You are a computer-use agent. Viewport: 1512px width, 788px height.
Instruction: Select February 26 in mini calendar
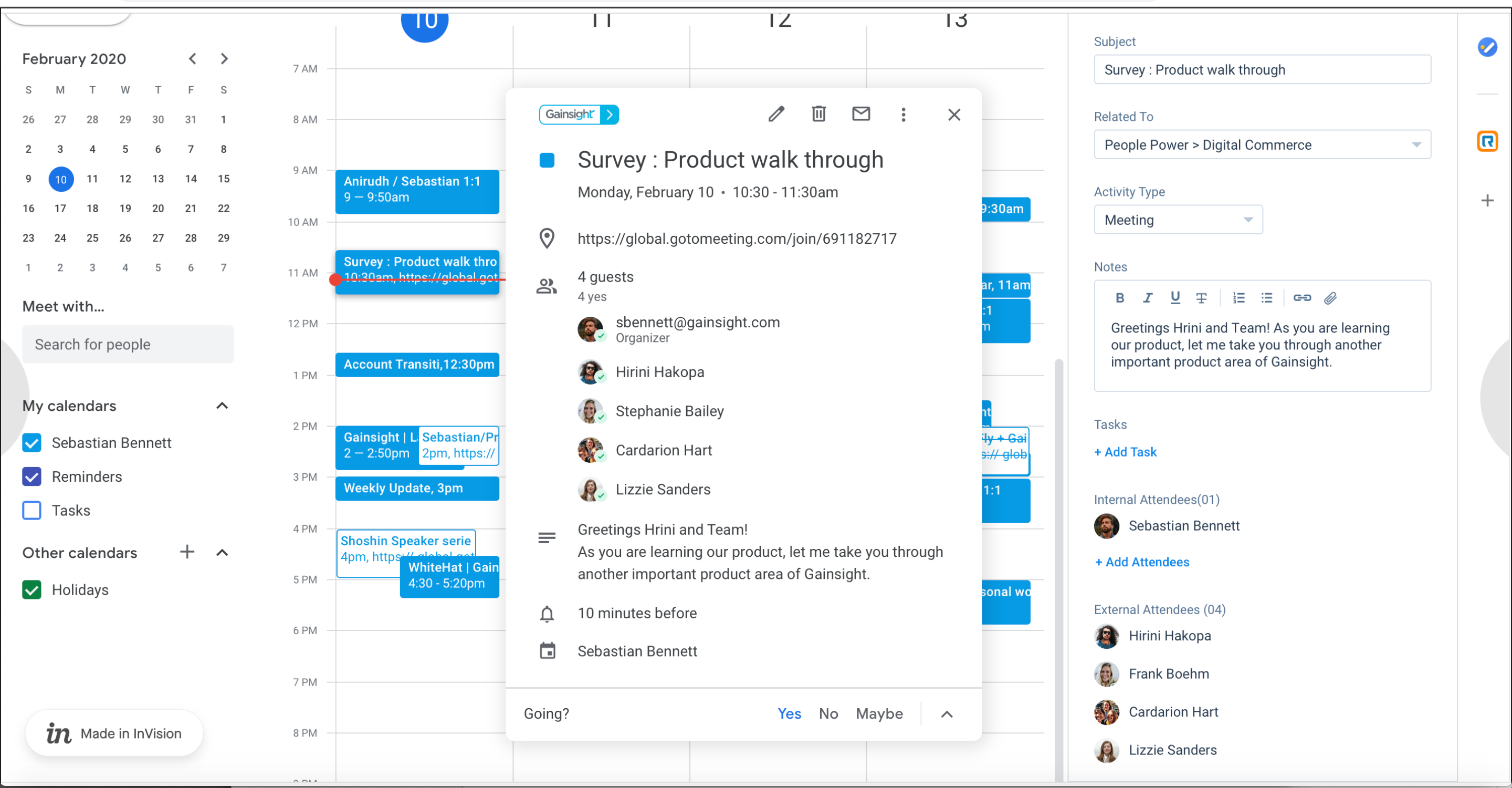pos(125,238)
